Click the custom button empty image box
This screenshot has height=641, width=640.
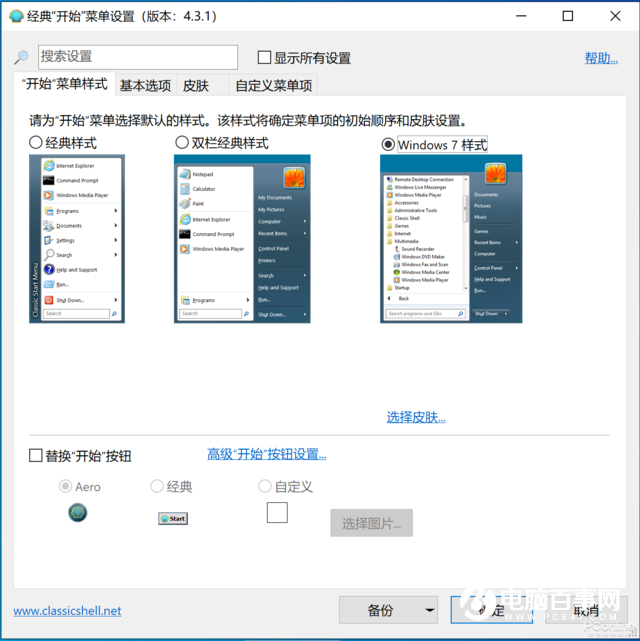coord(277,513)
